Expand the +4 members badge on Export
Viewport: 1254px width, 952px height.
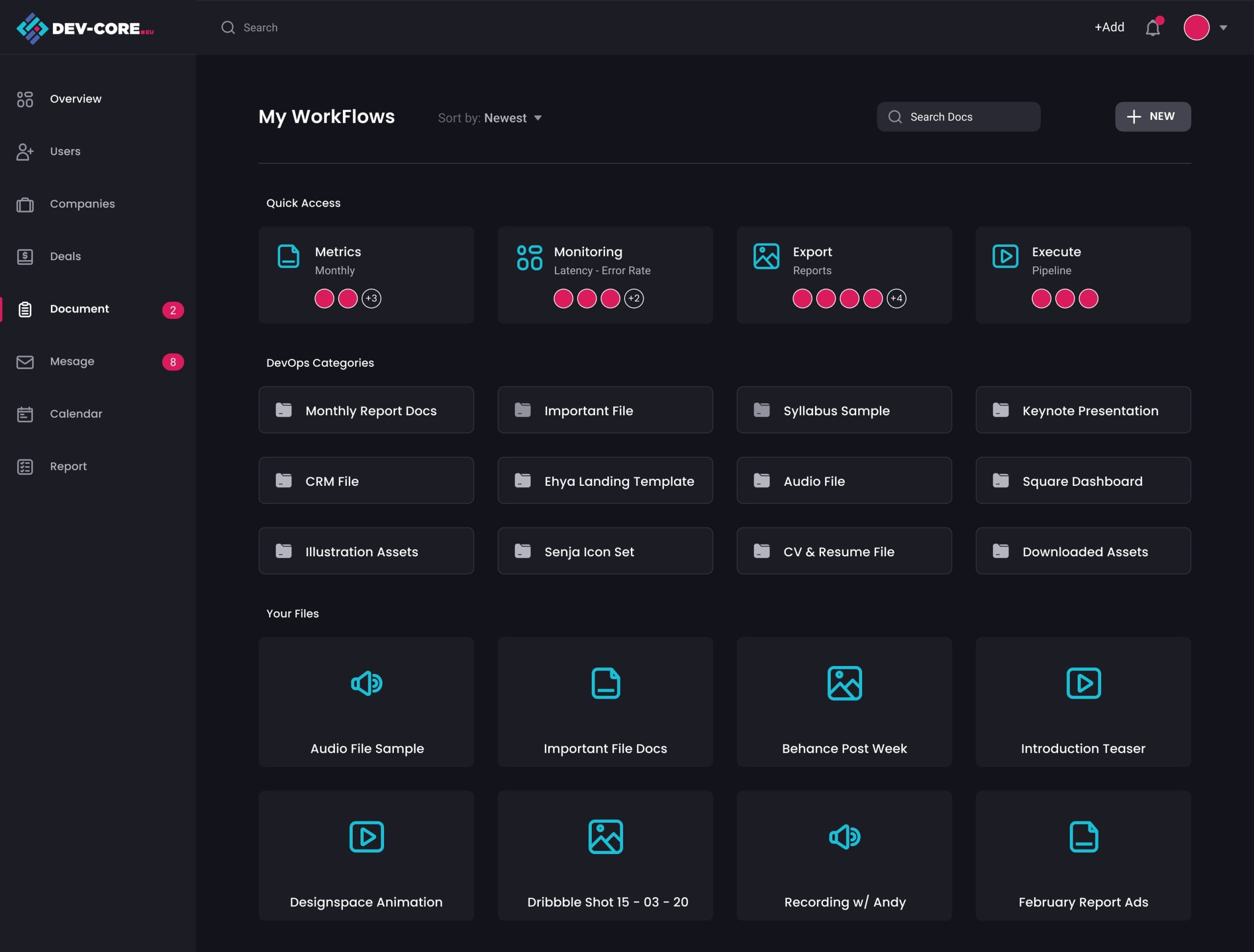[x=896, y=299]
